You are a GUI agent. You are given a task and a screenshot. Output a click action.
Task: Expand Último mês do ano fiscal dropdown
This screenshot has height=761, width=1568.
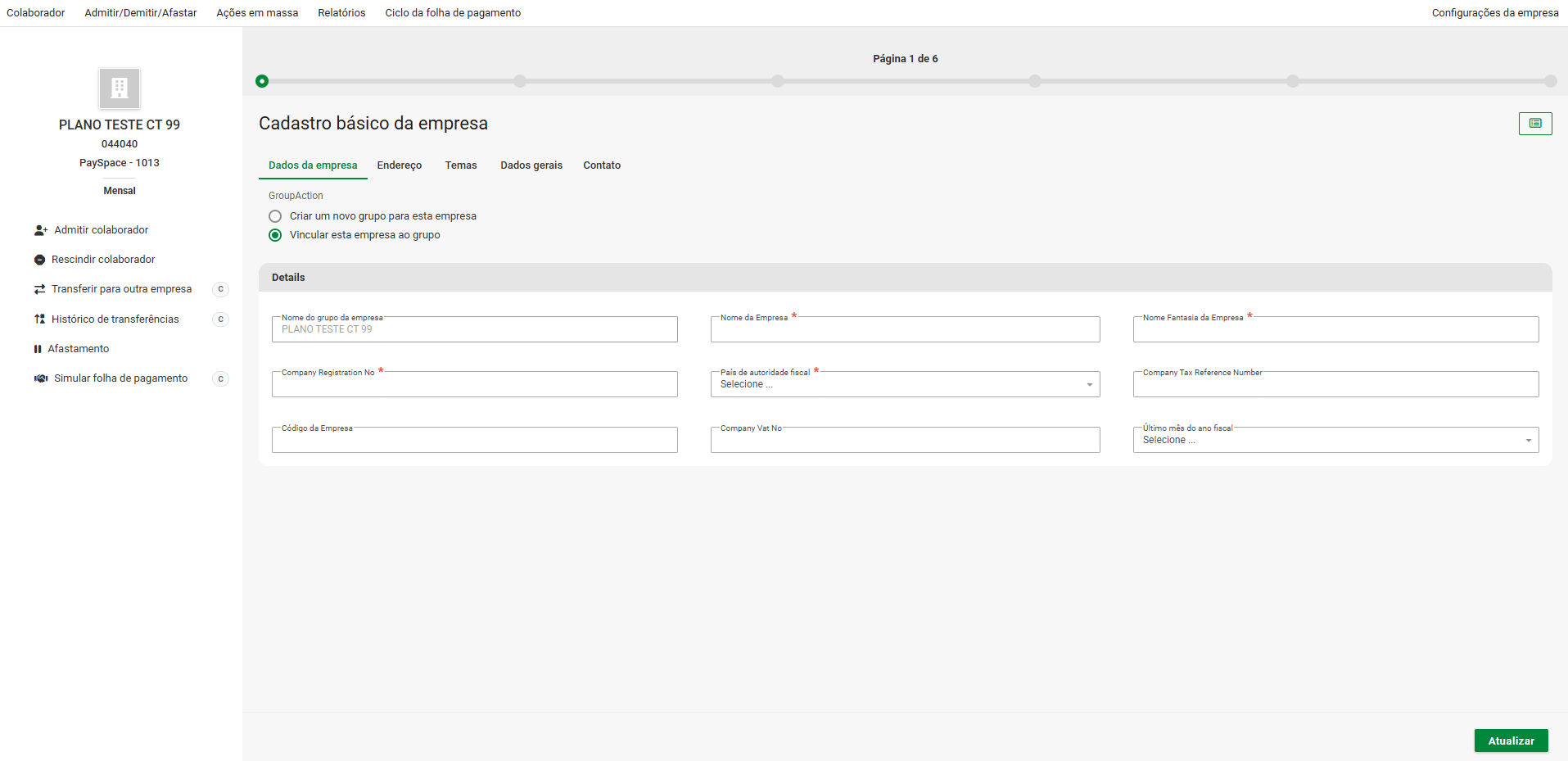[x=1335, y=441]
